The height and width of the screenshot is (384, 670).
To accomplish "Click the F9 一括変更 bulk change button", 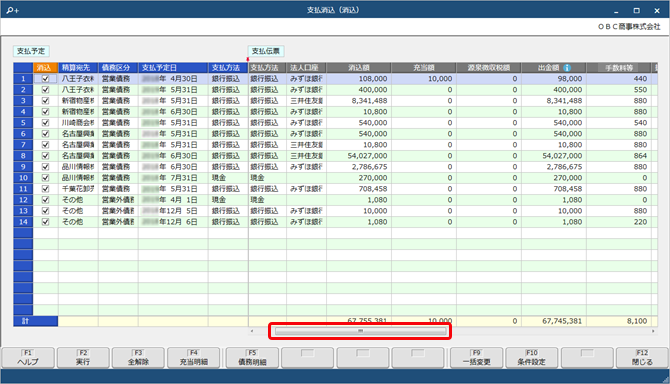I will pyautogui.click(x=476, y=358).
